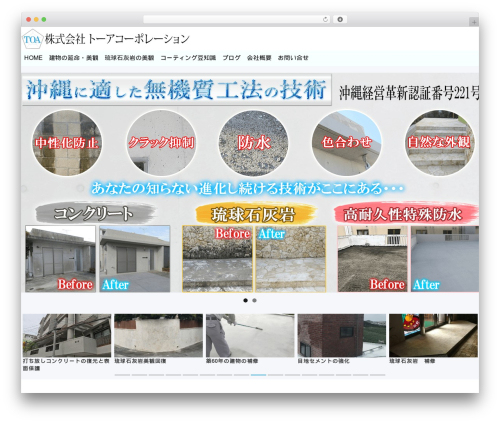Screen dimensions: 500x423
Task: Click the 目地セメントの強化 caption link
Action: (324, 361)
